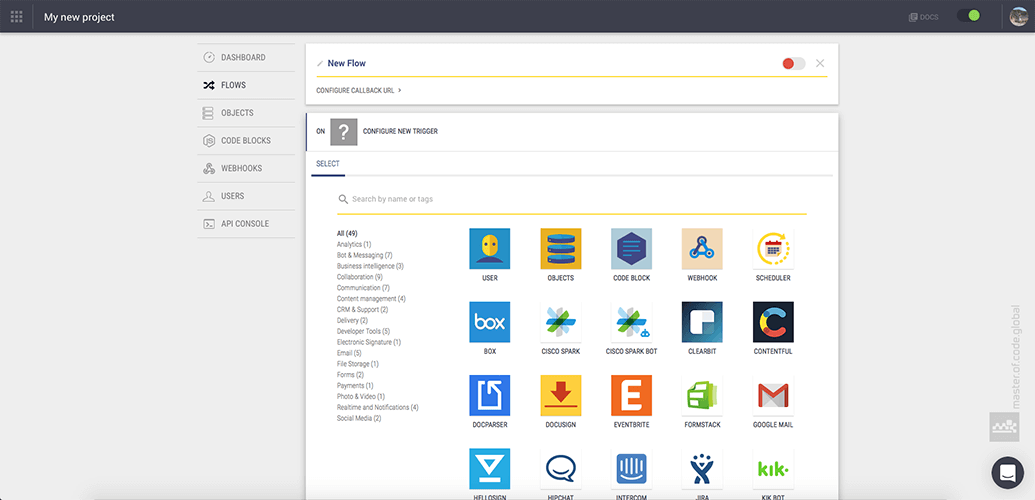Screen dimensions: 1035x500
Task: Select the HelloSign integration icon
Action: (490, 469)
